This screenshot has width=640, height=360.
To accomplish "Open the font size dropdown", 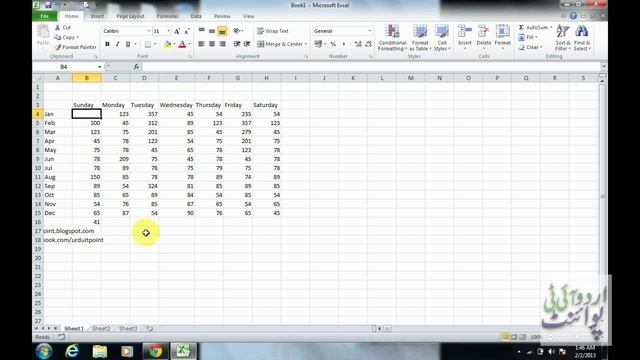I will [169, 31].
